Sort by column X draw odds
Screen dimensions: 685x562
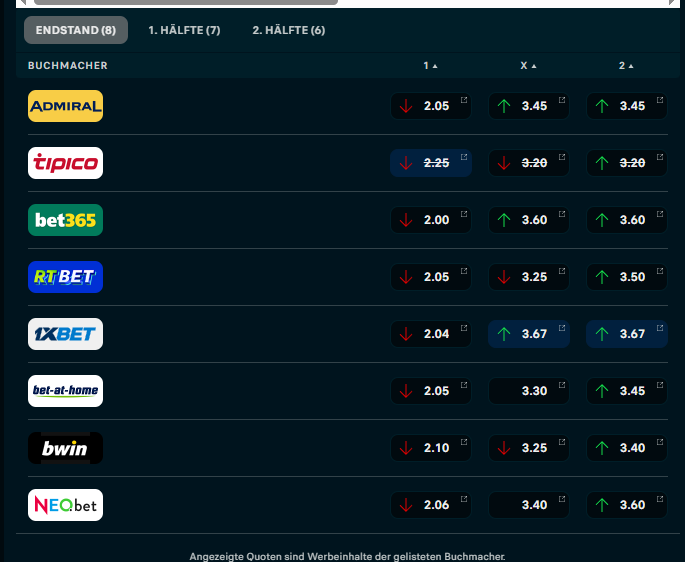(528, 66)
